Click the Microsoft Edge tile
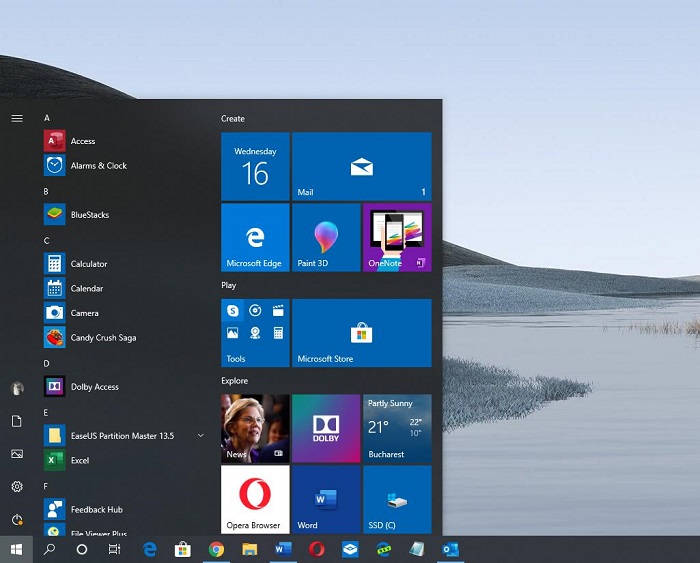The image size is (700, 563). [x=255, y=237]
